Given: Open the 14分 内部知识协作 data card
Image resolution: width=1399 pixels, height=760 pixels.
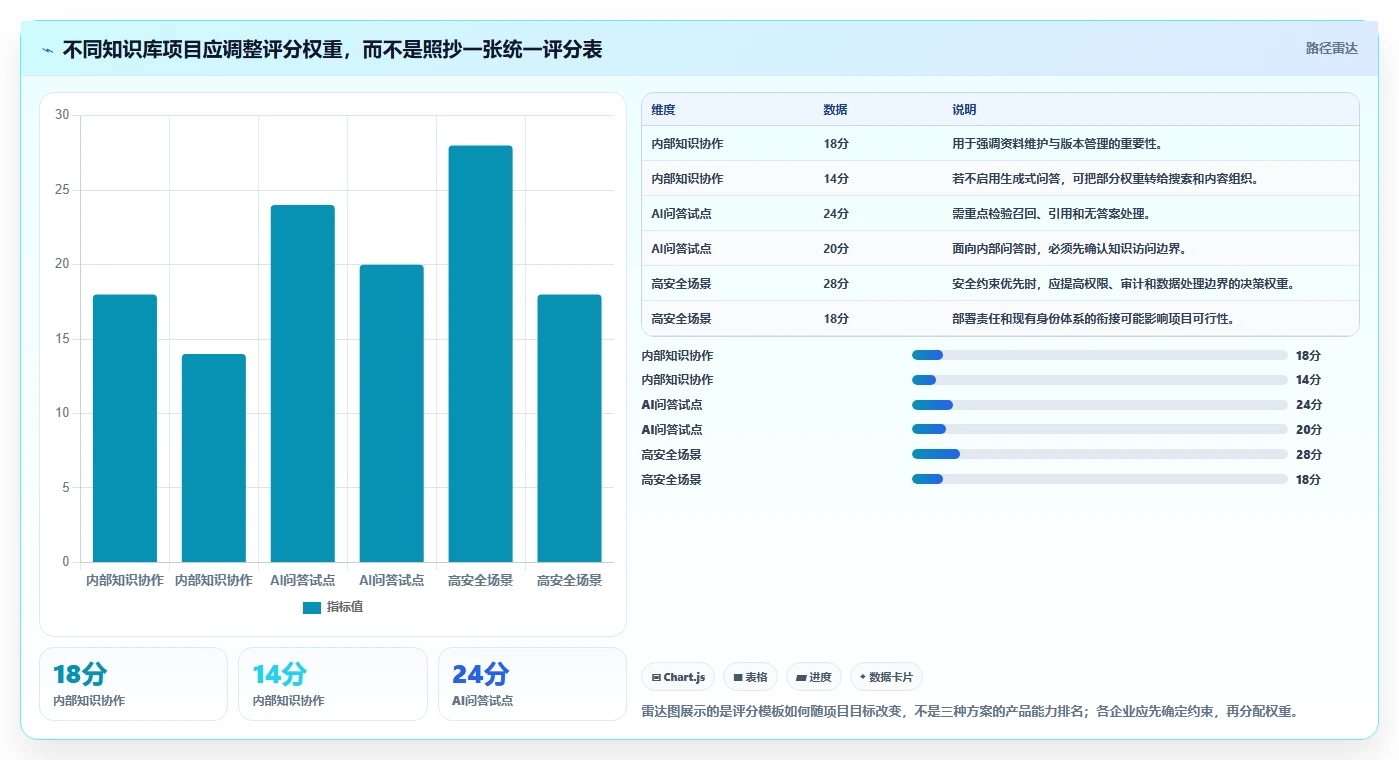Looking at the screenshot, I should point(333,684).
